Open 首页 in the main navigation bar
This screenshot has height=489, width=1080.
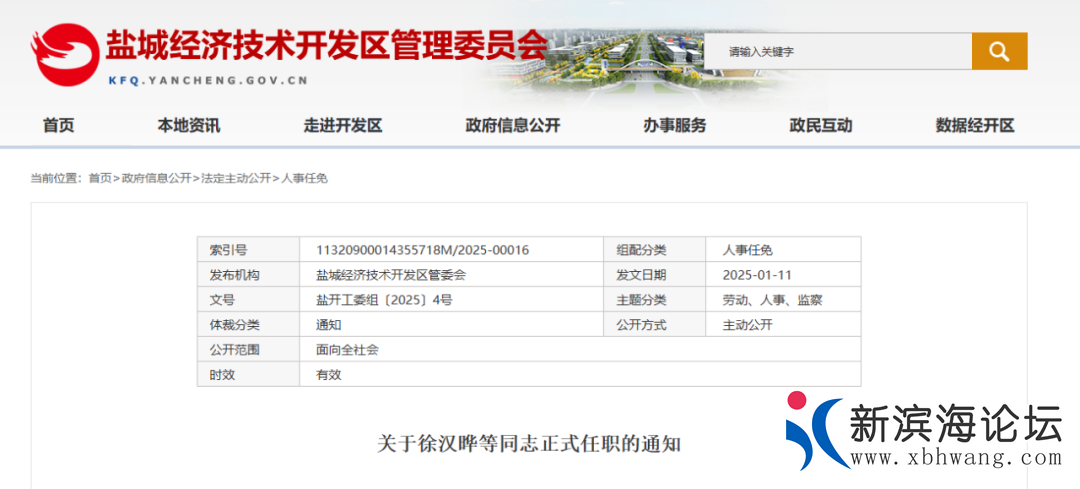coord(58,125)
